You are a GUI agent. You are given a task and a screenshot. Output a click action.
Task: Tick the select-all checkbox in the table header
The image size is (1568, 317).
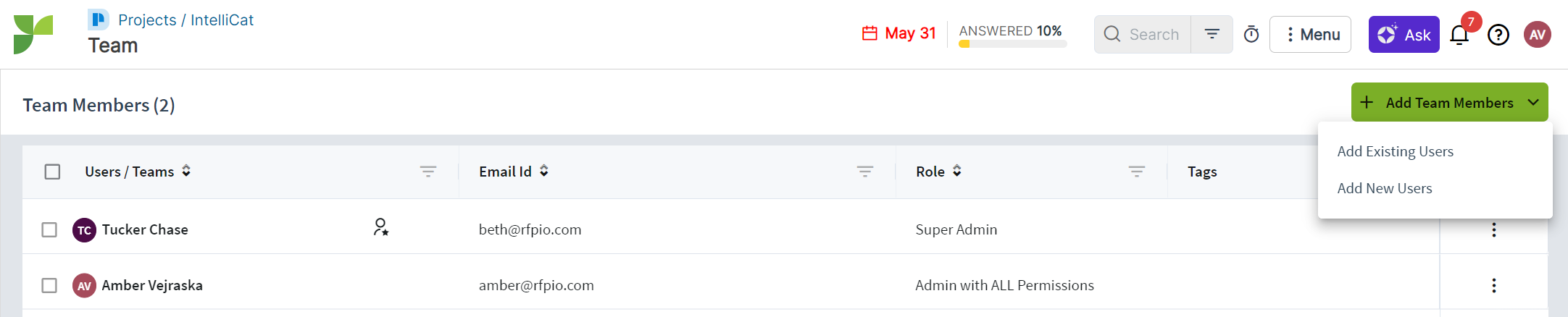[x=52, y=172]
